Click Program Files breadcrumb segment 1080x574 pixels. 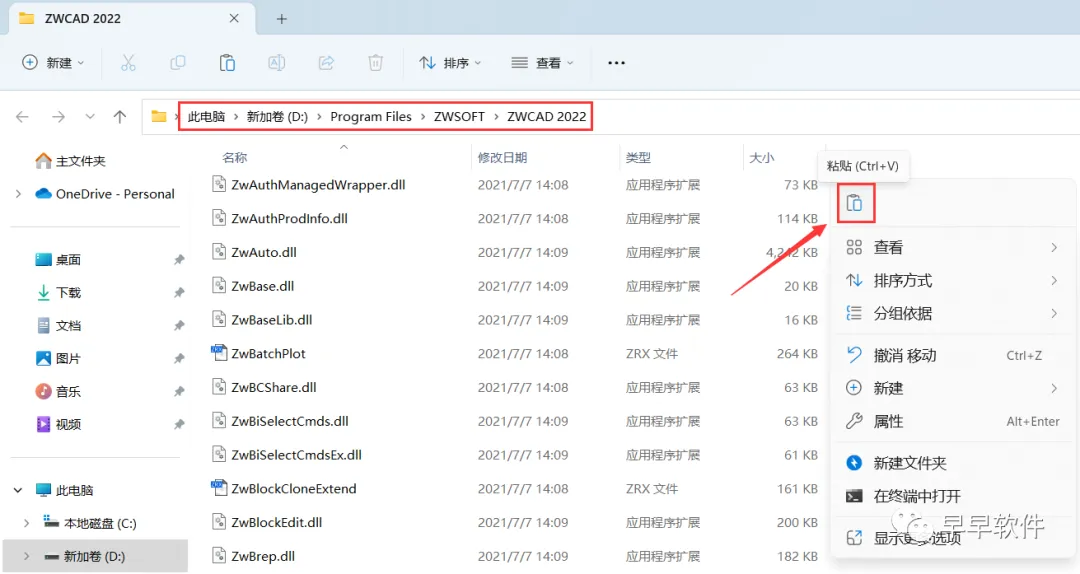(x=371, y=116)
